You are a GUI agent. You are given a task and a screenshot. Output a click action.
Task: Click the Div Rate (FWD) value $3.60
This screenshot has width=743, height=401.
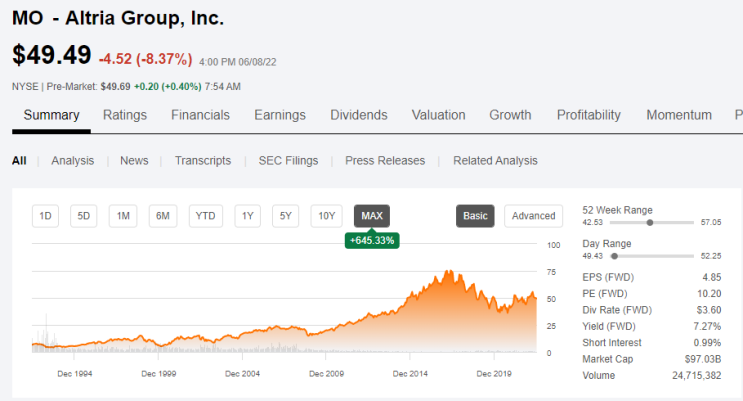(x=709, y=310)
